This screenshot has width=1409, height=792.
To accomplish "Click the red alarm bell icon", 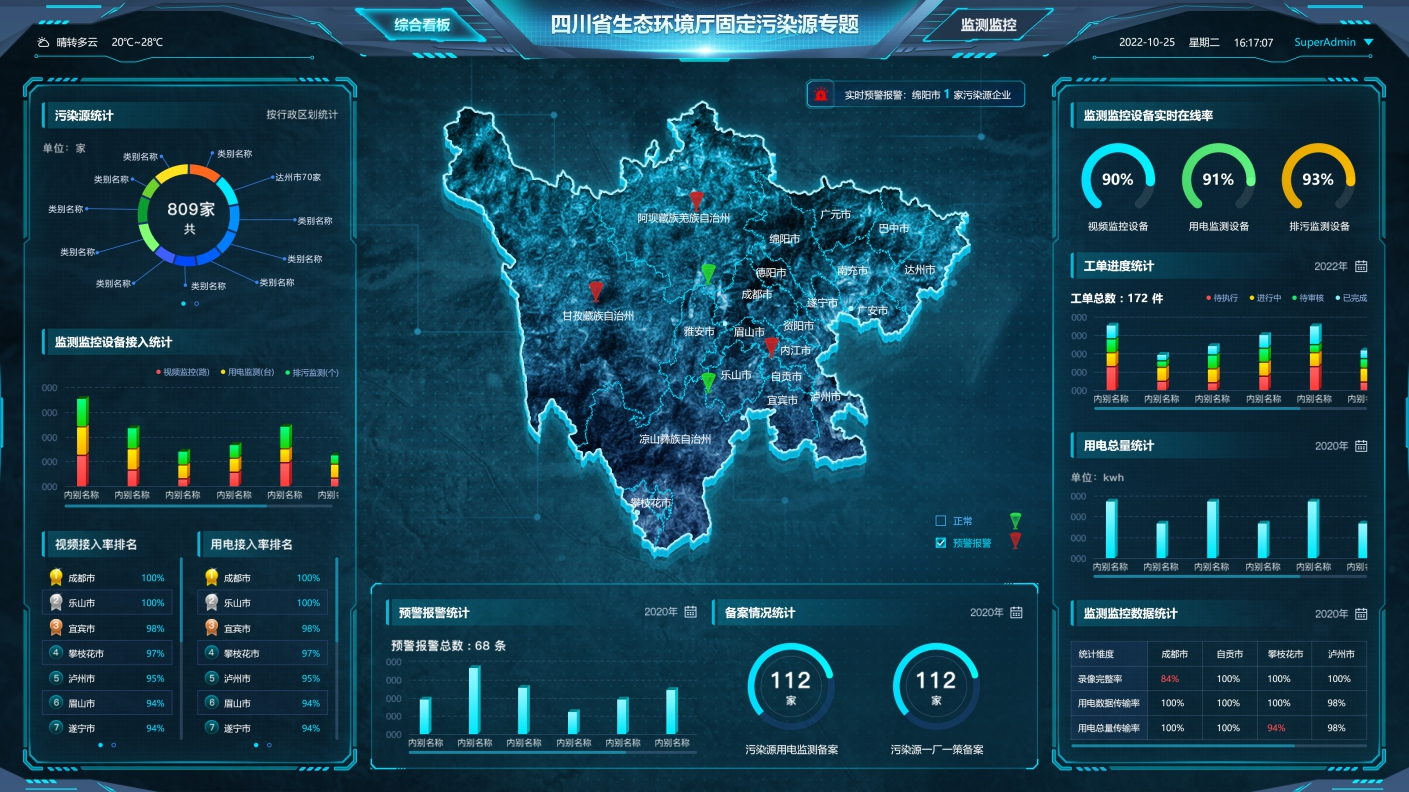I will 821,95.
